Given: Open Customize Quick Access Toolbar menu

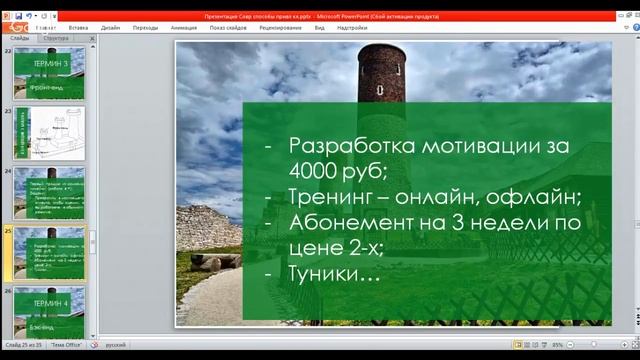Looking at the screenshot, I should pyautogui.click(x=54, y=16).
